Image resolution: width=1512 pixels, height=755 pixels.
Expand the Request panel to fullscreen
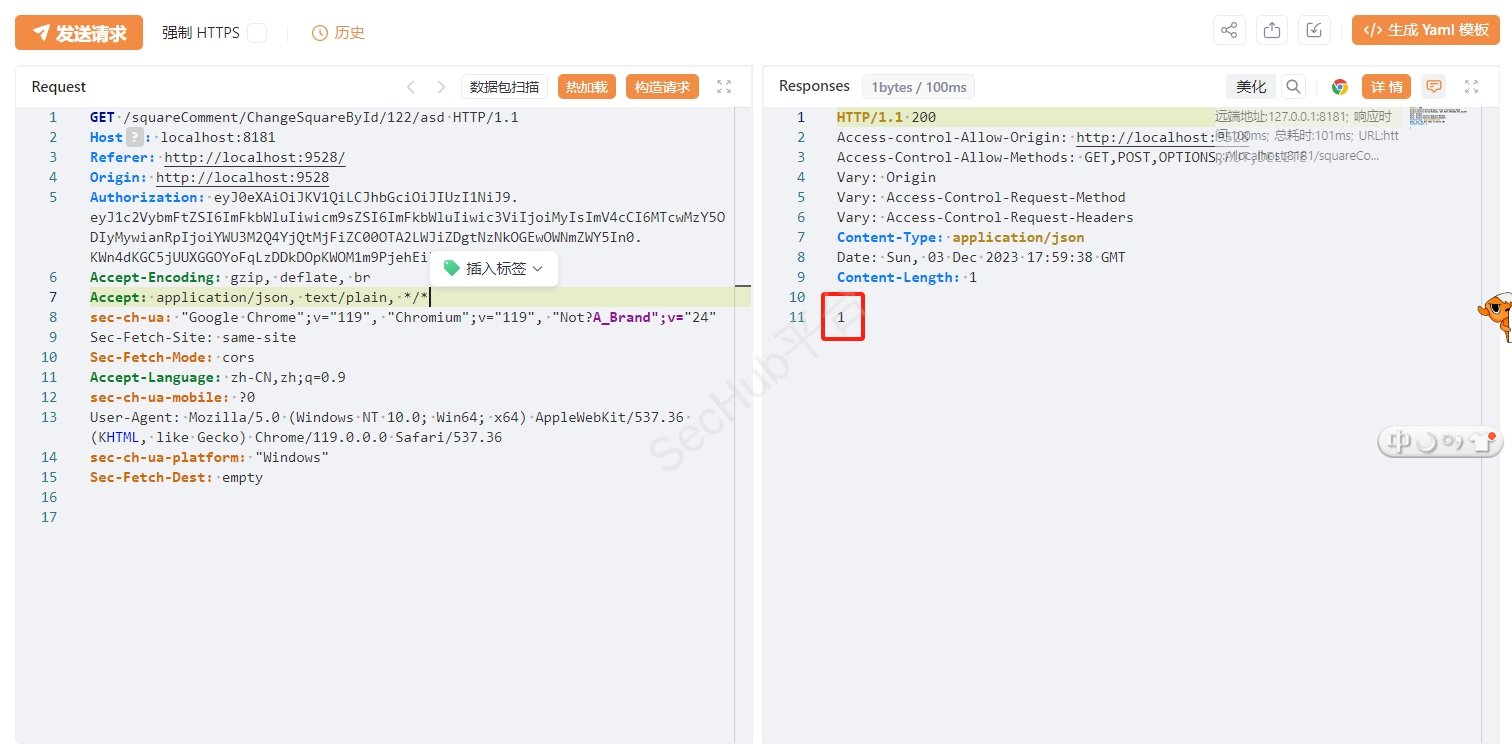(724, 87)
